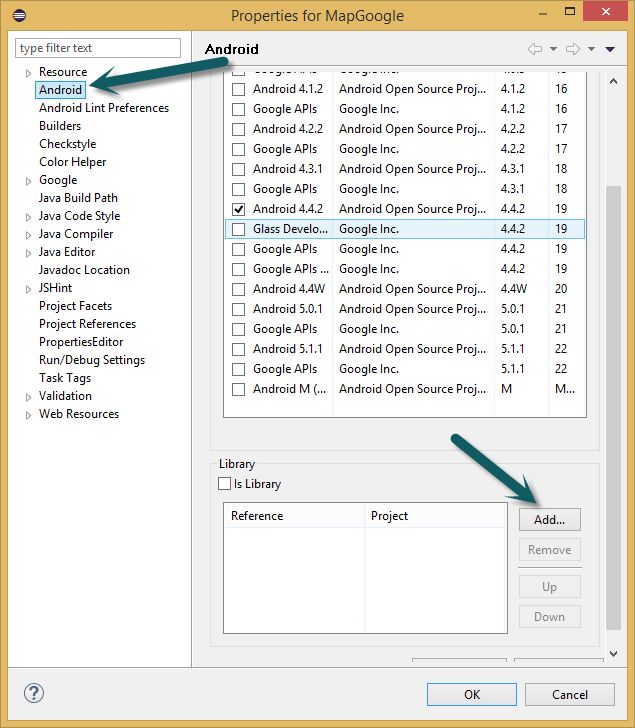The height and width of the screenshot is (728, 635).
Task: Select the Android M (... target row
Action: pos(404,389)
